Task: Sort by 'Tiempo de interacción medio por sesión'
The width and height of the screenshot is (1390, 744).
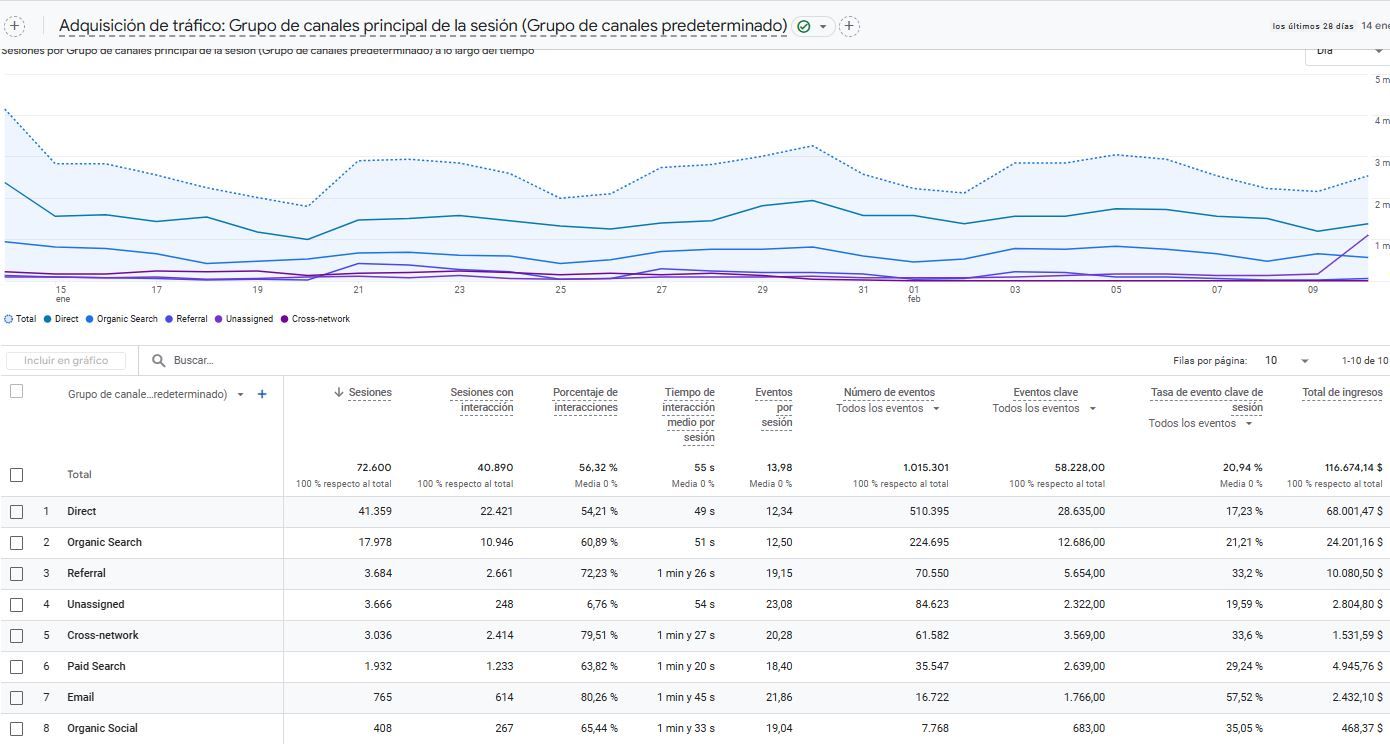Action: coord(688,415)
